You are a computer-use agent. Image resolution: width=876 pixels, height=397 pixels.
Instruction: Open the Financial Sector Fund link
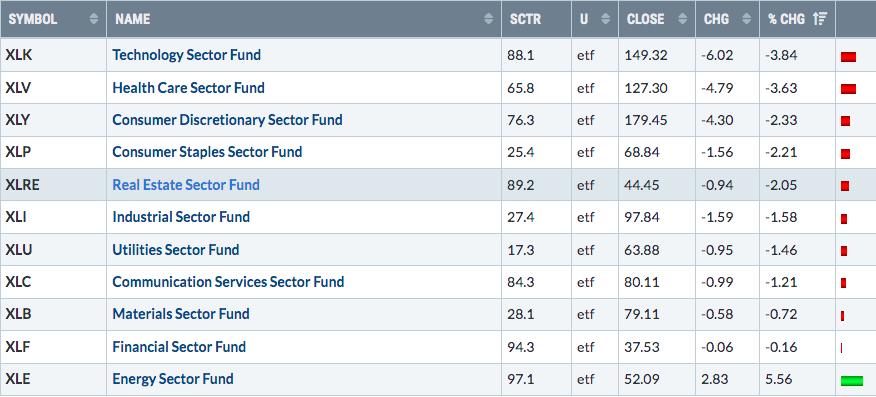point(179,347)
